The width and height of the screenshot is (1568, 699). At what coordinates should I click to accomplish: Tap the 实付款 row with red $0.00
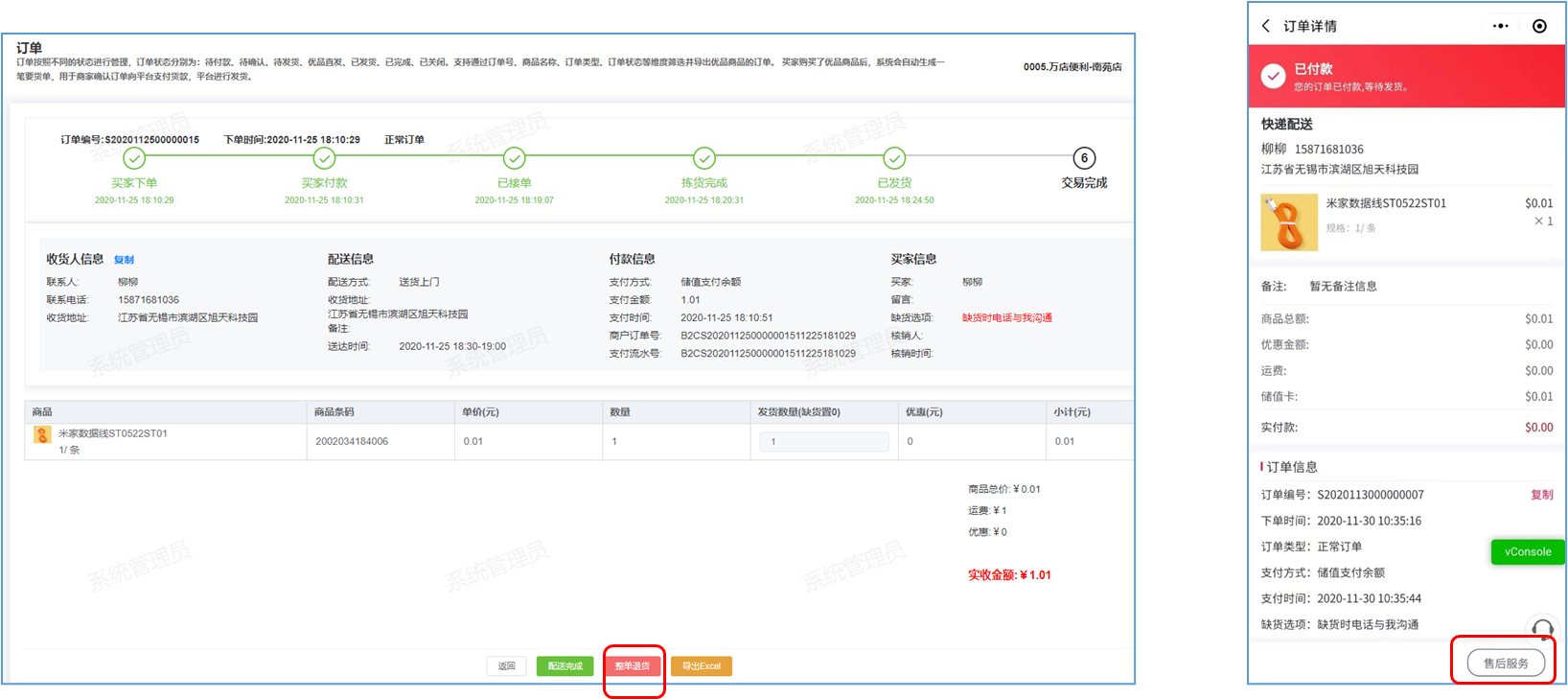pyautogui.click(x=1407, y=428)
